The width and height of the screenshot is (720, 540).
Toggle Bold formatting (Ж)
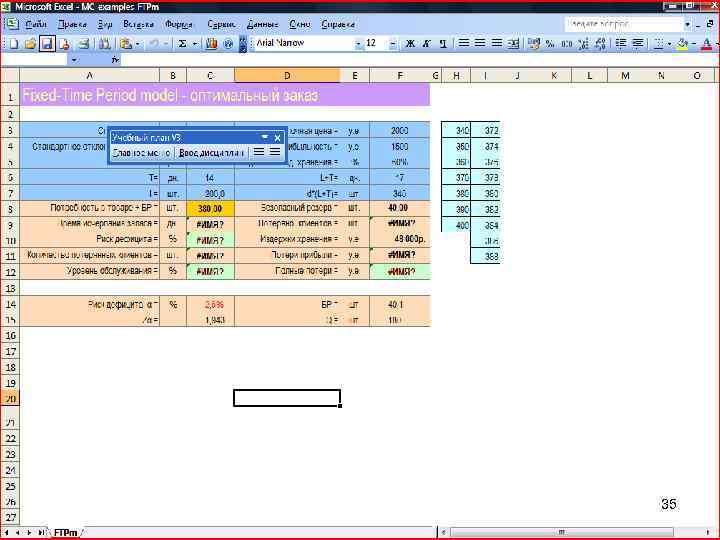coord(410,44)
